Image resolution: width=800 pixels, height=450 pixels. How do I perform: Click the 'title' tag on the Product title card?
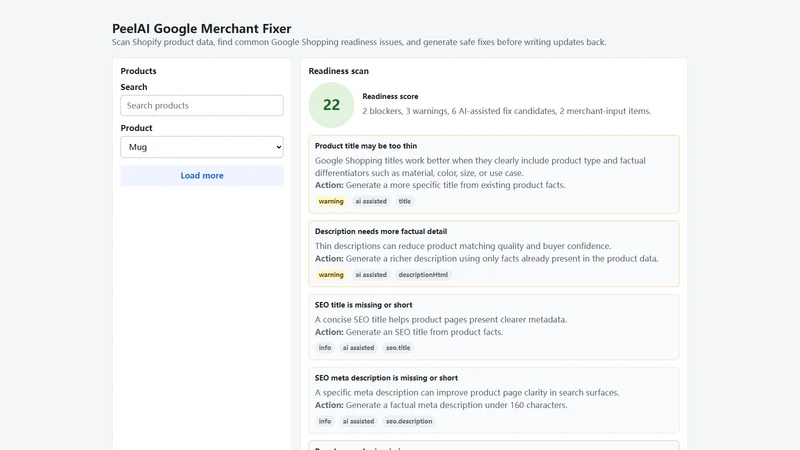[x=405, y=202]
